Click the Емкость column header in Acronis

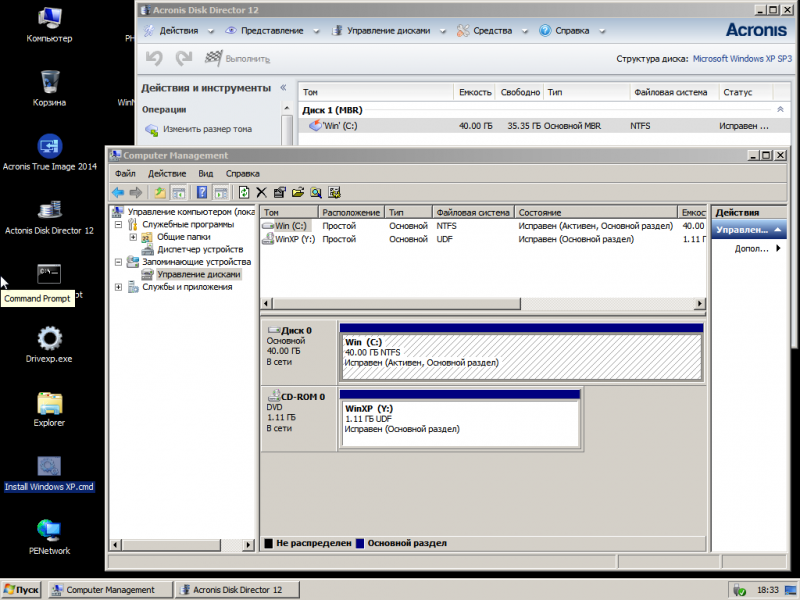pyautogui.click(x=474, y=92)
